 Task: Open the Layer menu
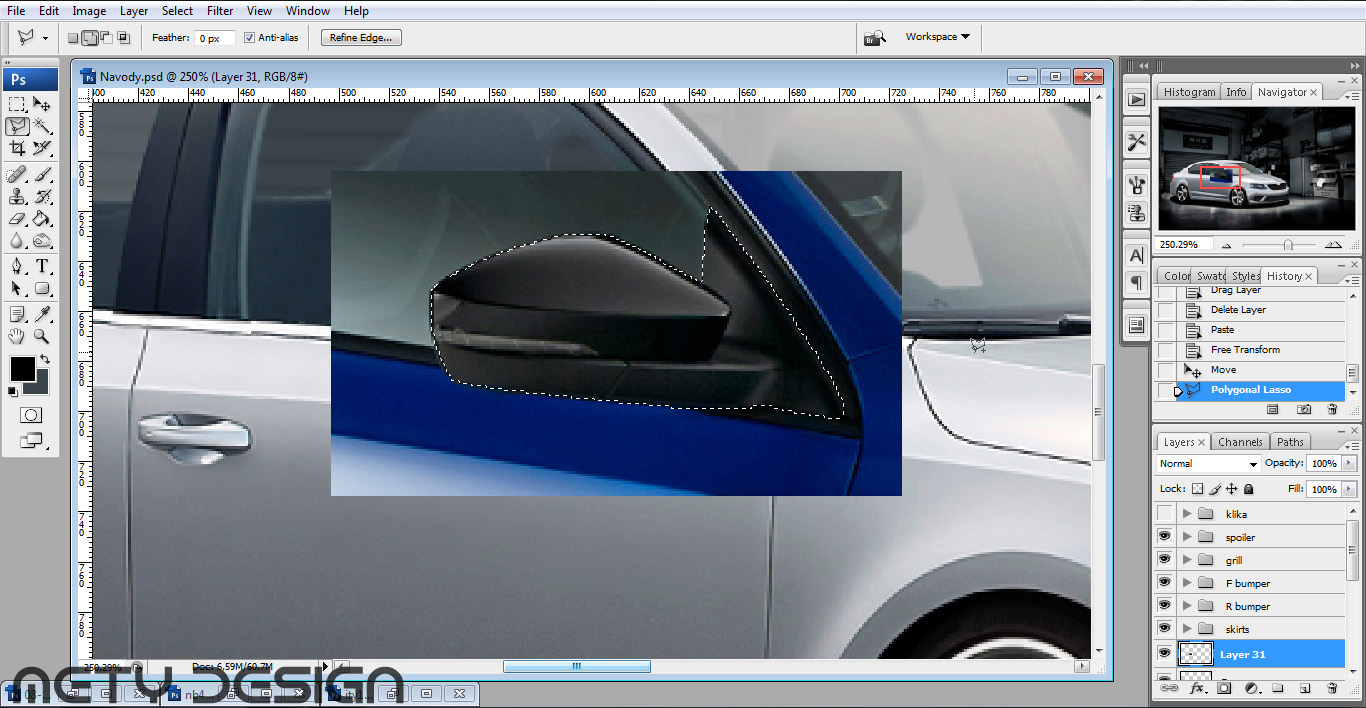tap(134, 11)
